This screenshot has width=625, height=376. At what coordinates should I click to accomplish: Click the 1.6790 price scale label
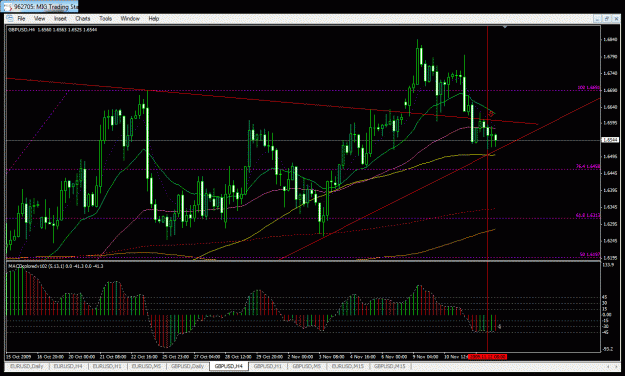click(x=611, y=57)
